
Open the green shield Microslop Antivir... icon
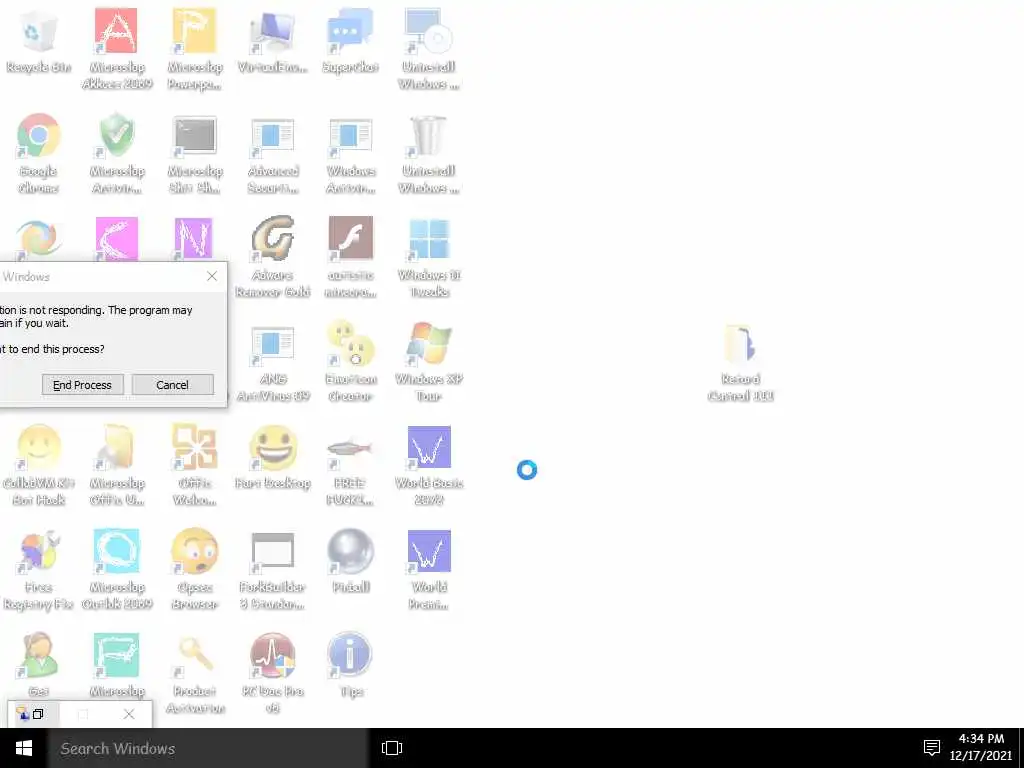(x=116, y=153)
